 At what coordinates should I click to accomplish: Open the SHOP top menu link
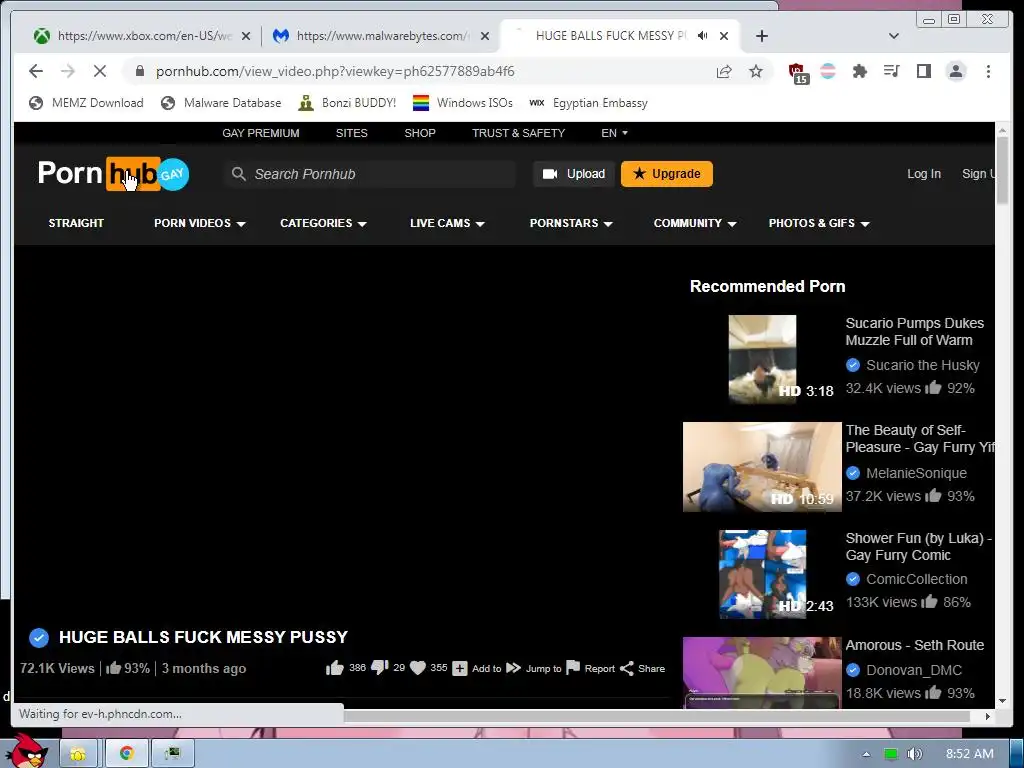pyautogui.click(x=419, y=133)
